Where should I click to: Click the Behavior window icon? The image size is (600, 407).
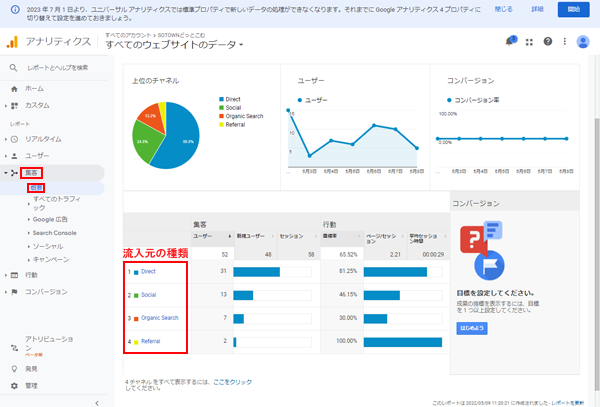[14, 275]
